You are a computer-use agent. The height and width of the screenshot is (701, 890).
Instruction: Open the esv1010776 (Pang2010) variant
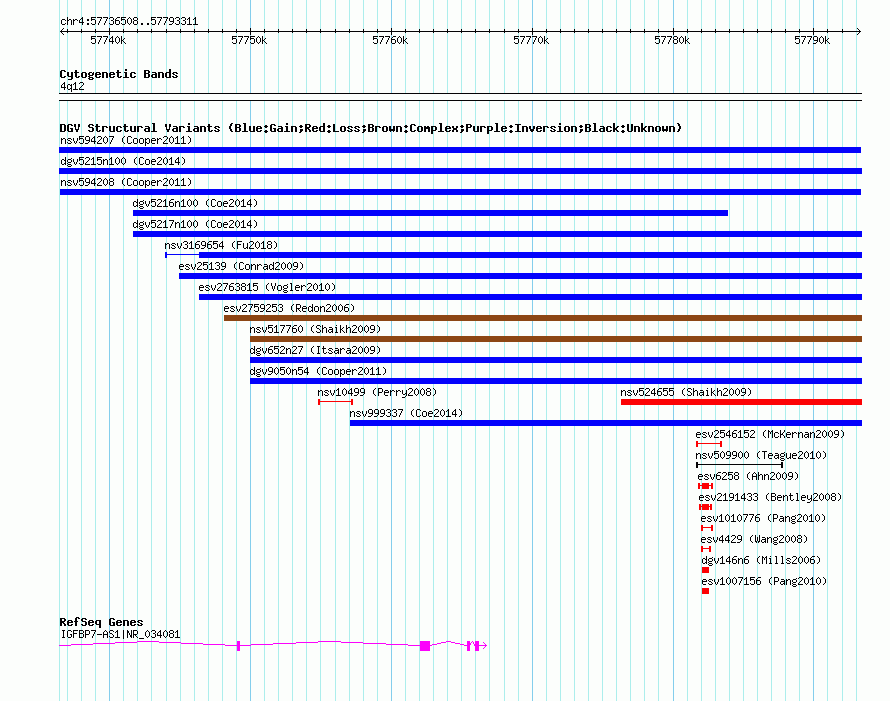point(707,528)
